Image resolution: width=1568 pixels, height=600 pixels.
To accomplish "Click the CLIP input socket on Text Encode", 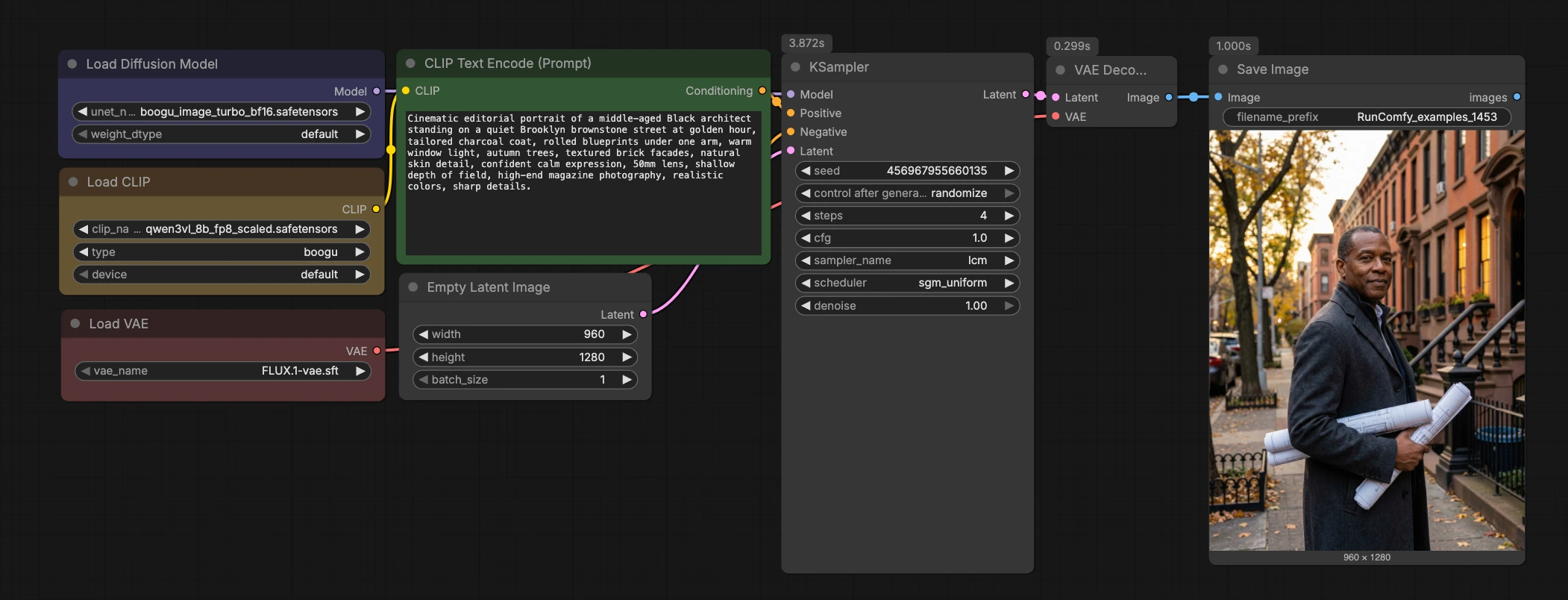I will [x=406, y=90].
